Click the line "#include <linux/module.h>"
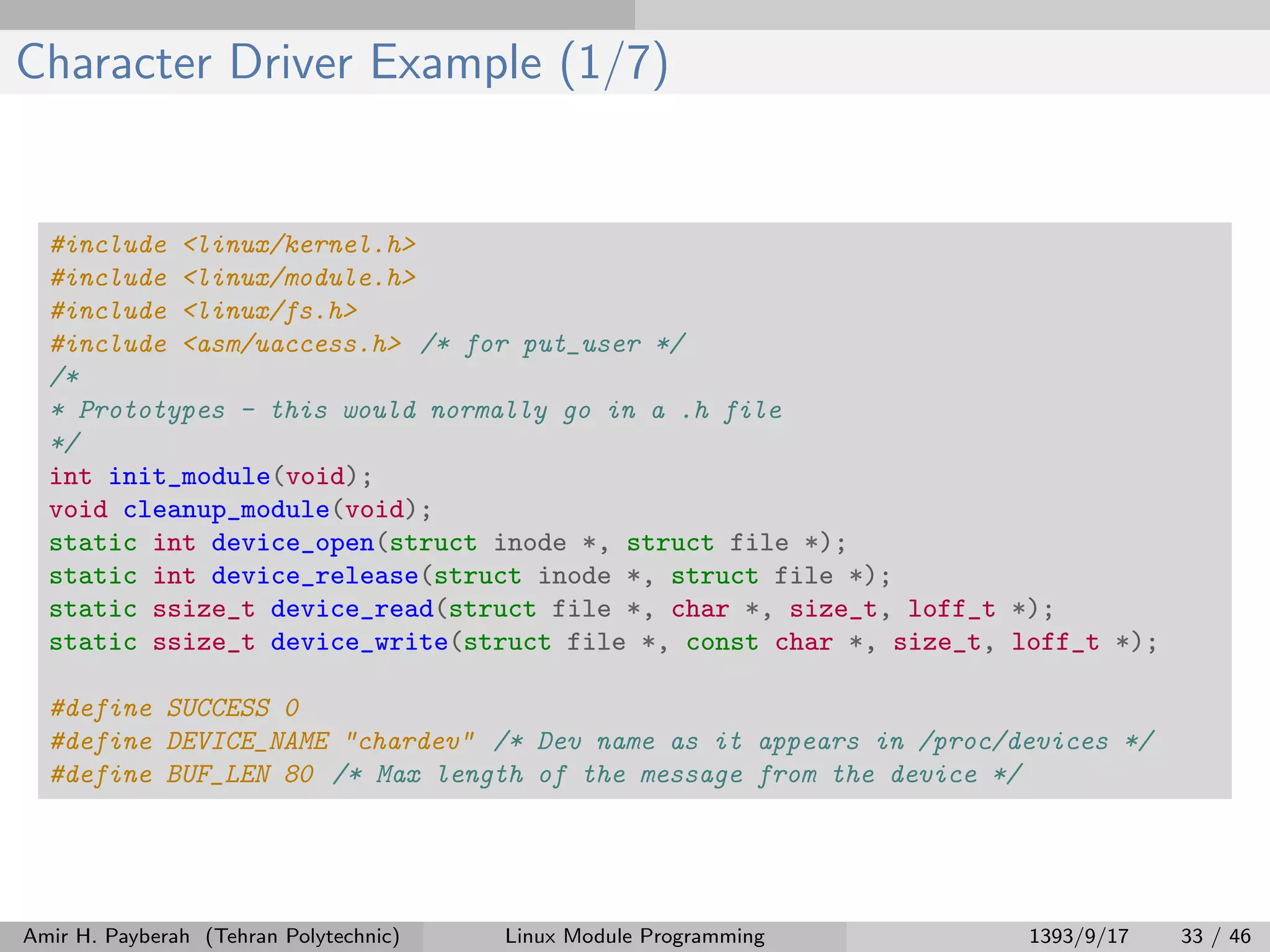The width and height of the screenshot is (1270, 952). tap(233, 278)
